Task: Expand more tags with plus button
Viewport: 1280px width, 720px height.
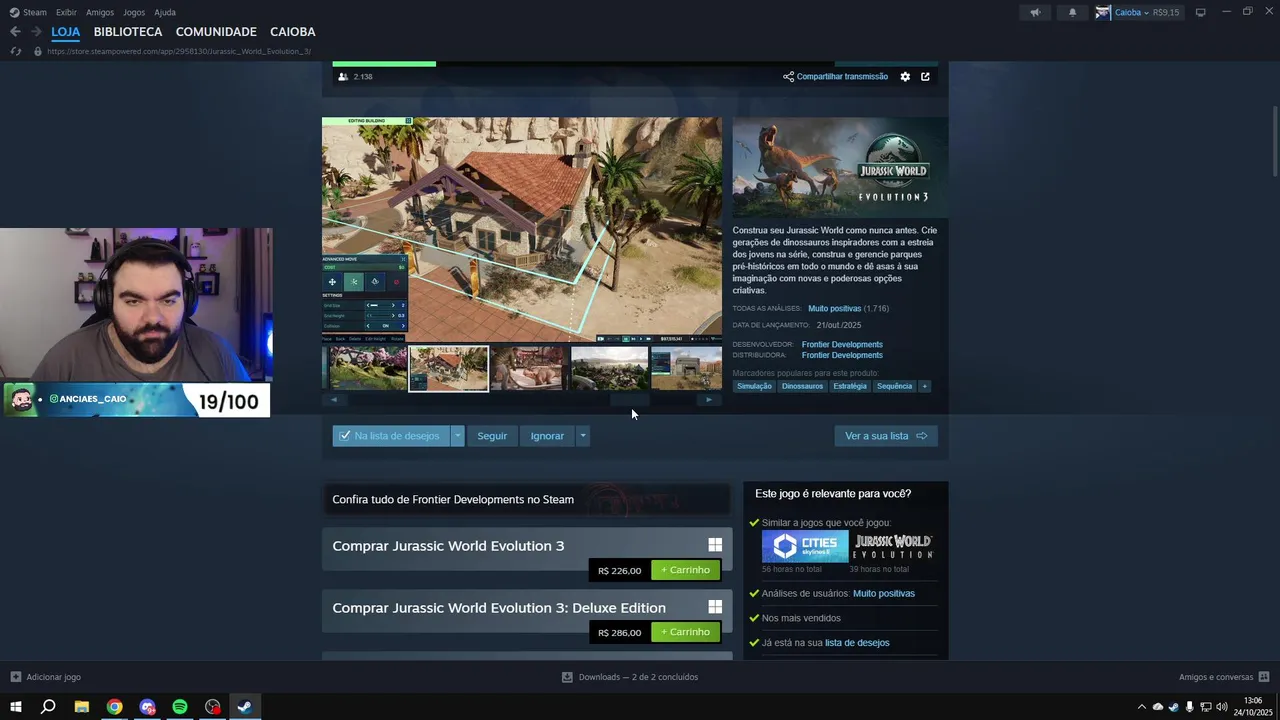Action: [924, 386]
